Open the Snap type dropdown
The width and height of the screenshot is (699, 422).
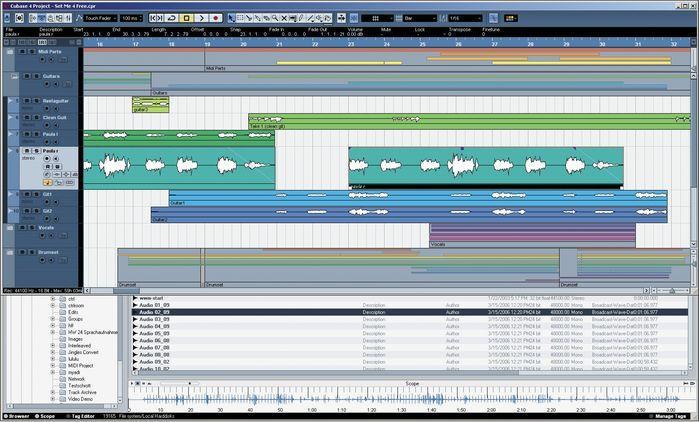point(377,18)
